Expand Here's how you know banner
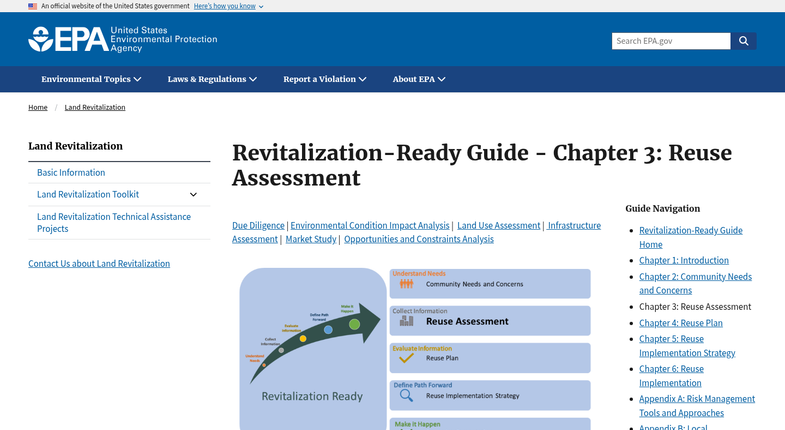Screen dimensions: 785x430 point(228,7)
